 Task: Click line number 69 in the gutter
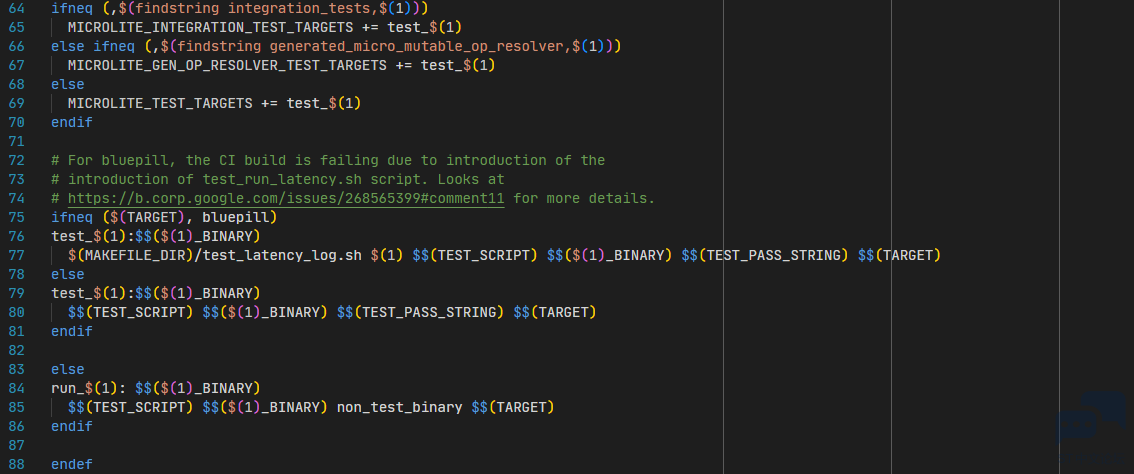pos(17,103)
